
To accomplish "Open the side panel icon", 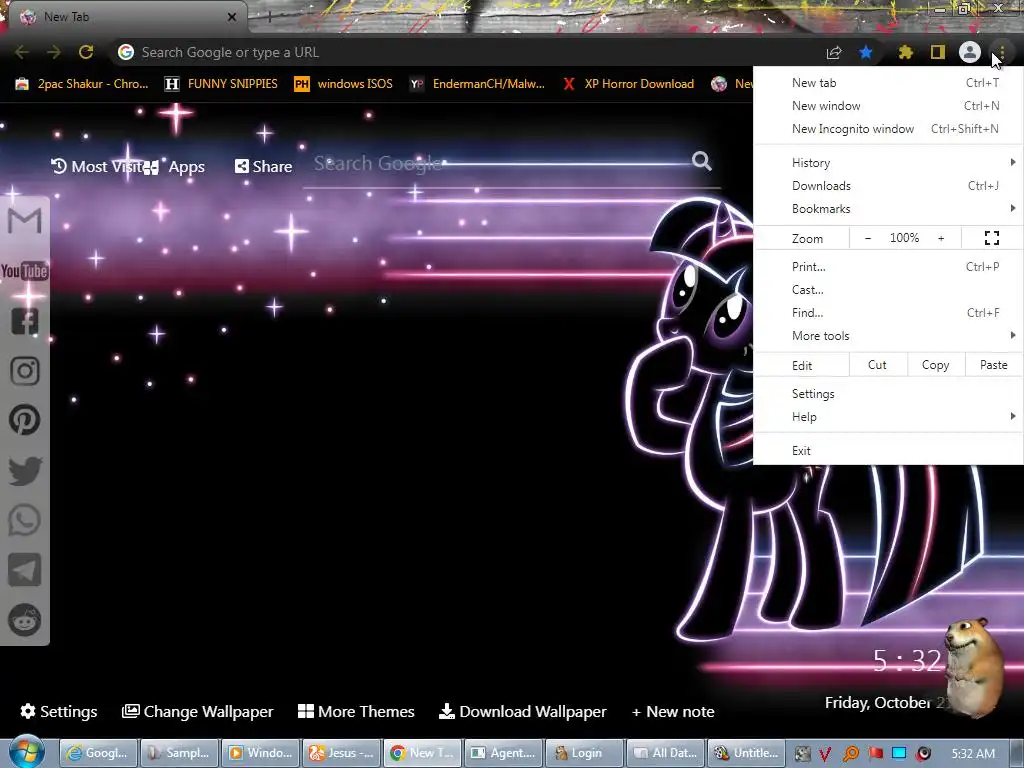I will click(x=938, y=52).
